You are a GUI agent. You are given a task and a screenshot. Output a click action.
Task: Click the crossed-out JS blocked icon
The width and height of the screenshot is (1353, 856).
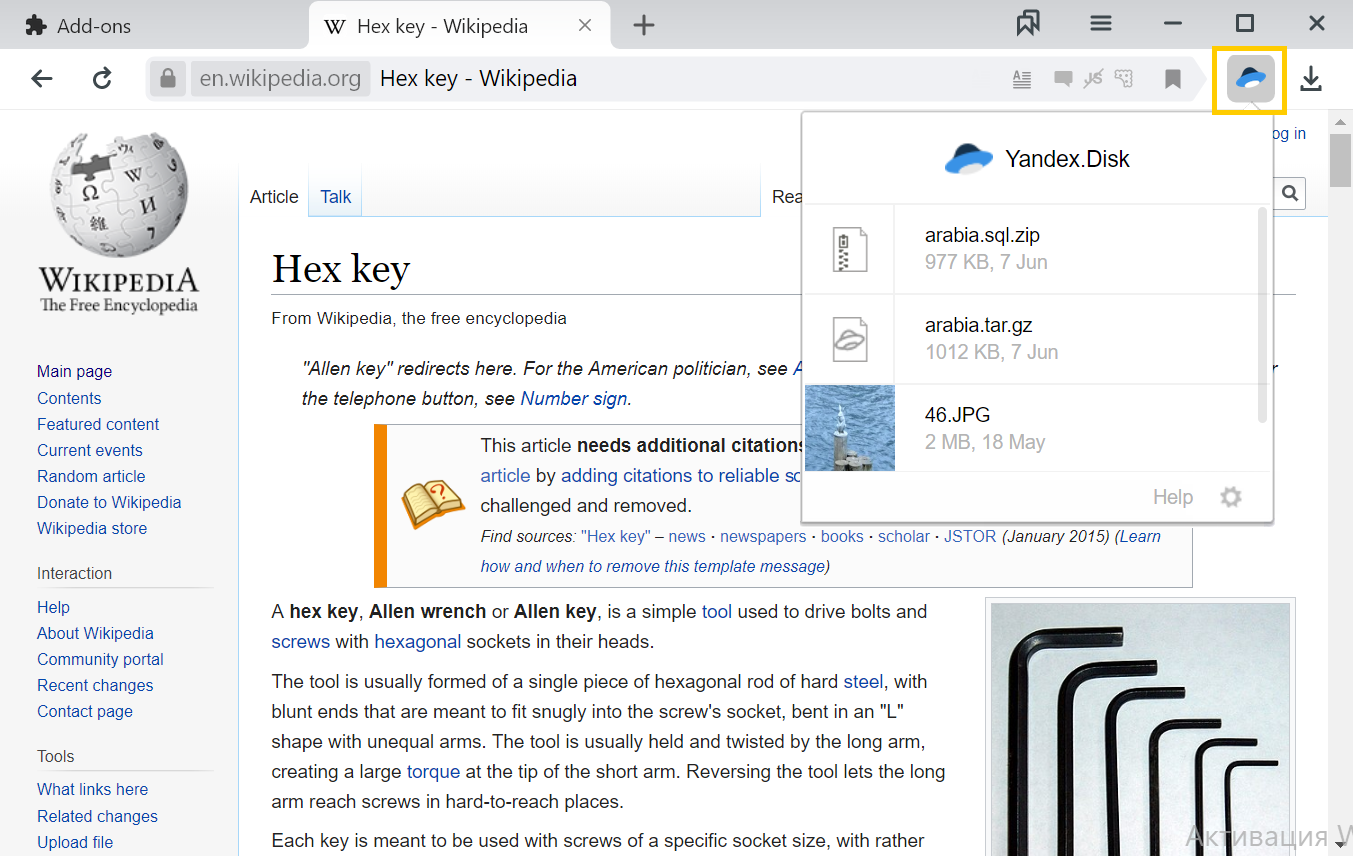click(1093, 78)
